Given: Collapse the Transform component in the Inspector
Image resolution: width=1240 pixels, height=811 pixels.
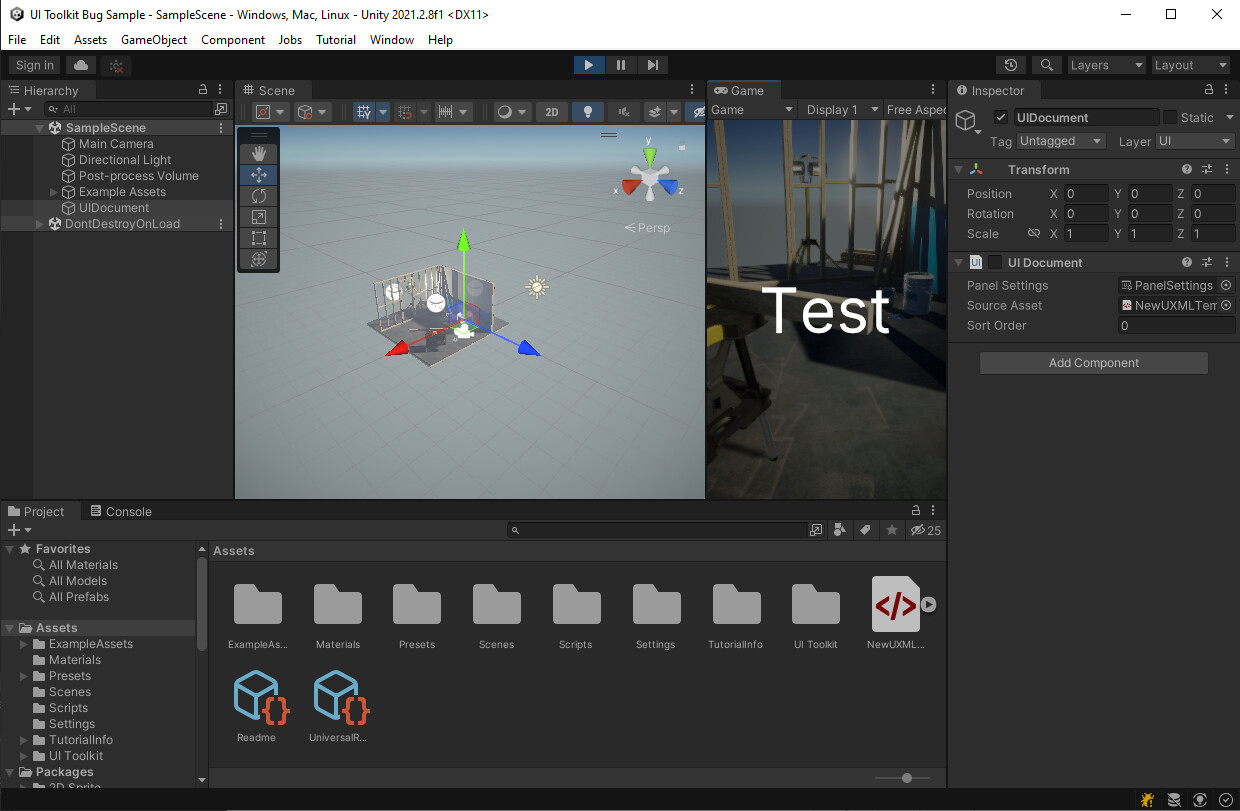Looking at the screenshot, I should coord(958,169).
